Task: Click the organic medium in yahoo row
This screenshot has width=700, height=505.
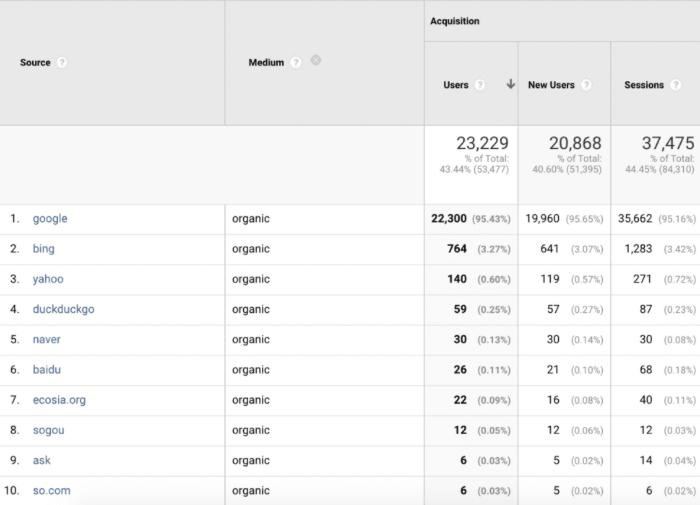Action: pos(251,279)
